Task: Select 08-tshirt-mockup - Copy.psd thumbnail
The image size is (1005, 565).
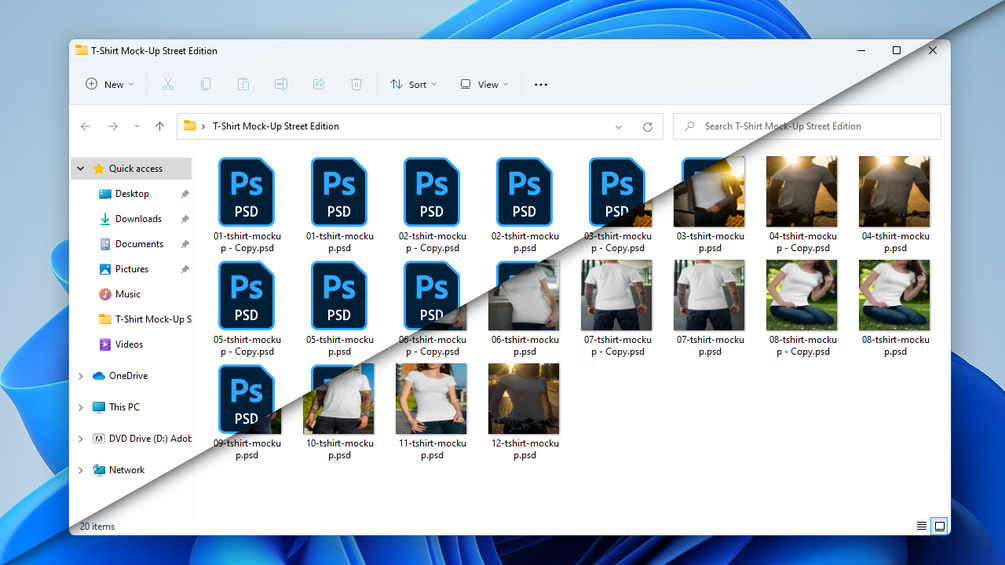Action: point(802,295)
